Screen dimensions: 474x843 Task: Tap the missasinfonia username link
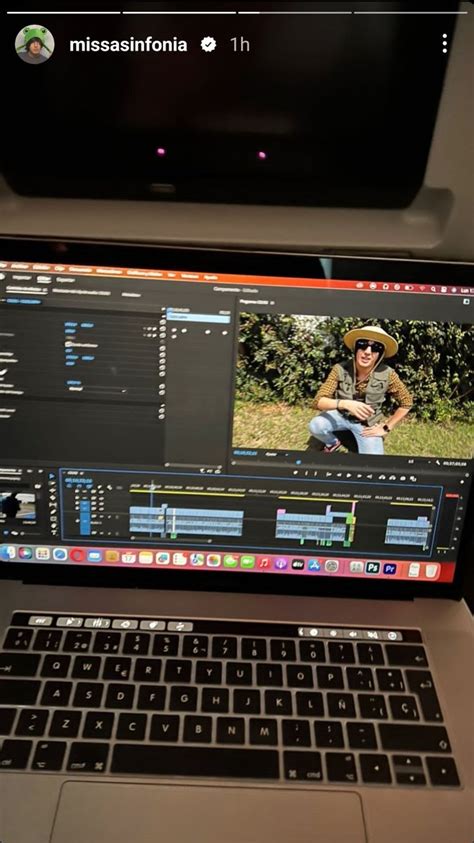128,45
